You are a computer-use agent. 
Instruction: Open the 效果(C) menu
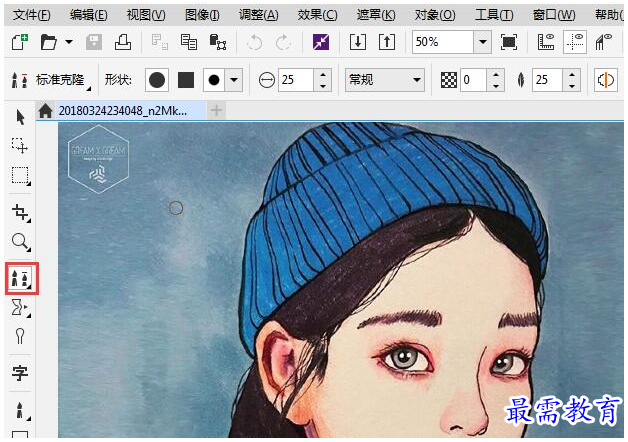click(x=317, y=15)
